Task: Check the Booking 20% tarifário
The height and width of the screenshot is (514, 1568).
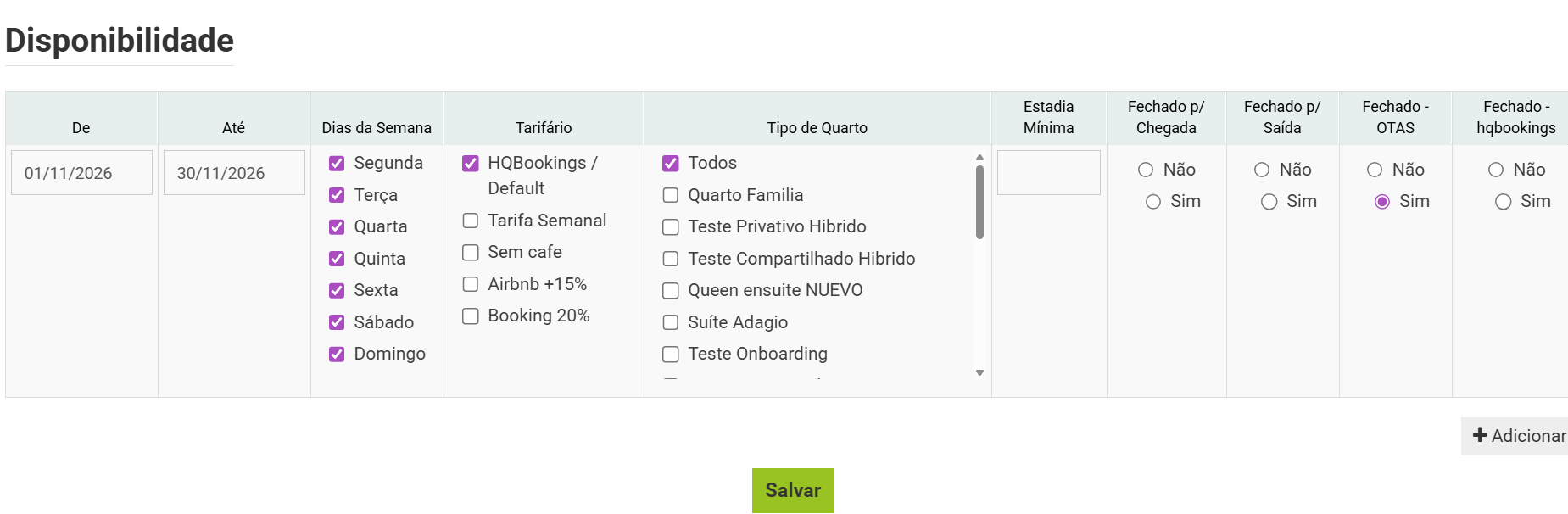Action: [471, 316]
